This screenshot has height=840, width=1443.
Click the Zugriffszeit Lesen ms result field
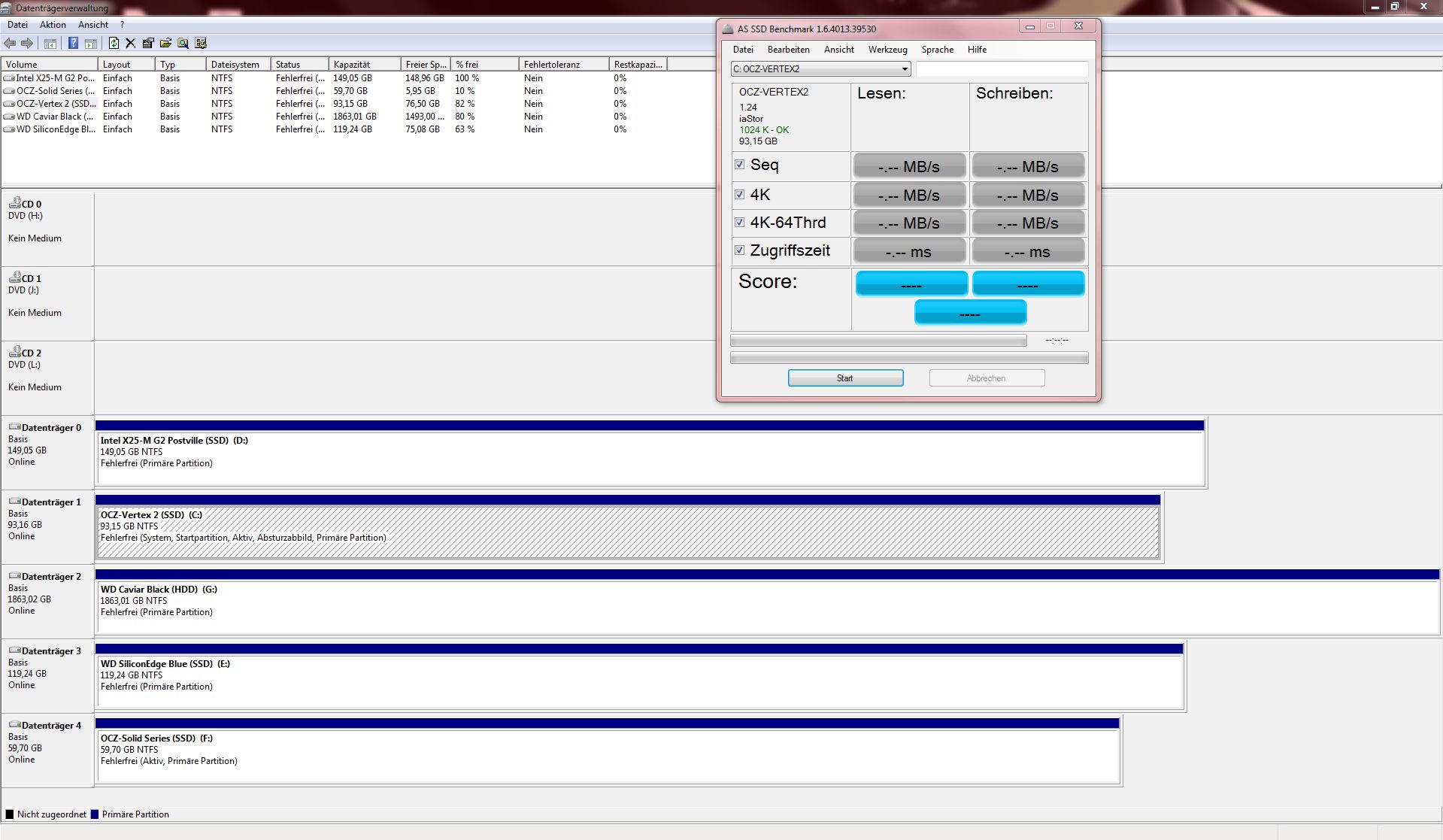tap(909, 251)
